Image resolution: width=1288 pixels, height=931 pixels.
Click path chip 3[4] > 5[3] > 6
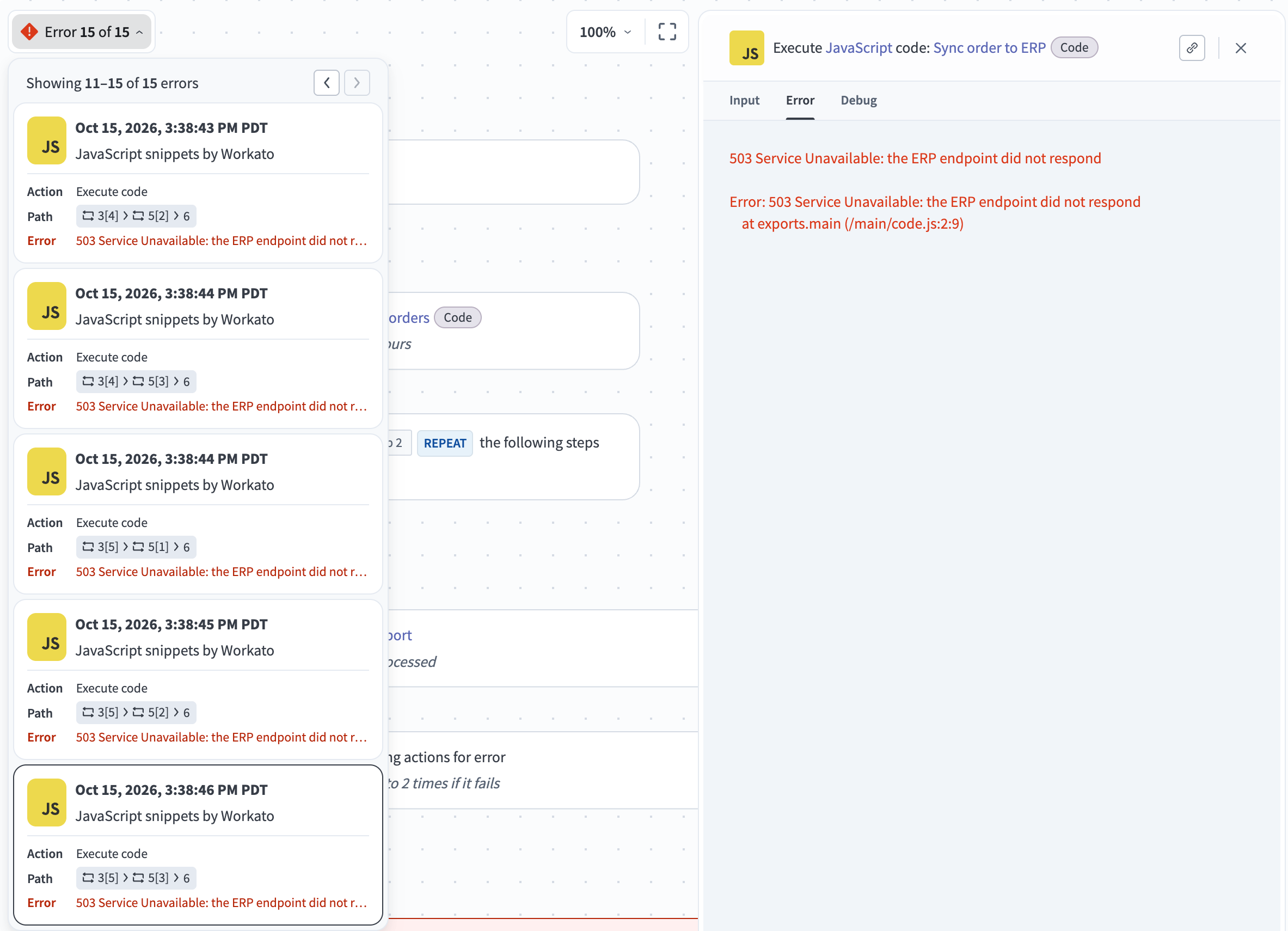coord(136,382)
